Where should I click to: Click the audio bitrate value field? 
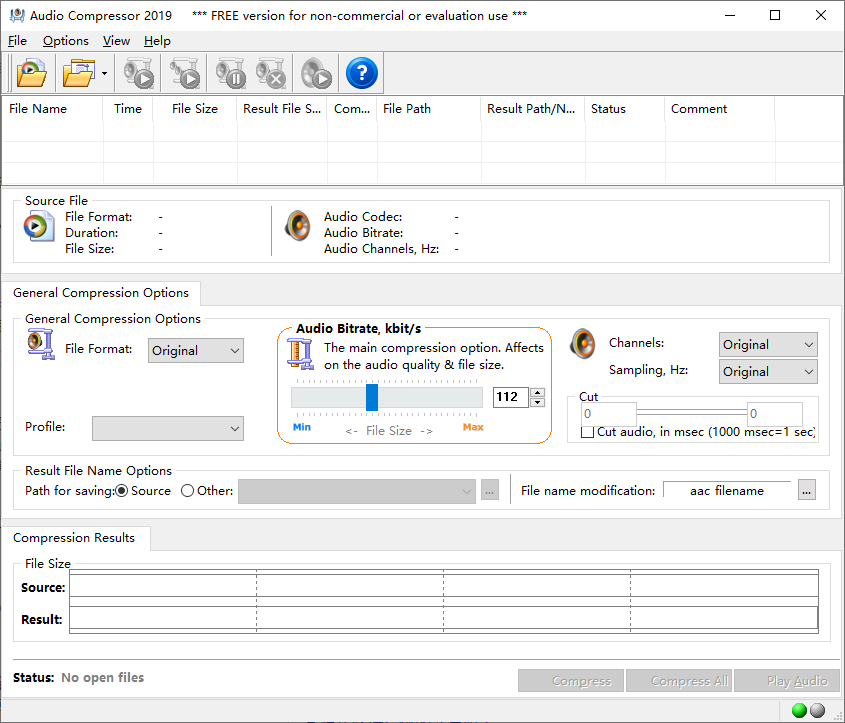pos(510,397)
